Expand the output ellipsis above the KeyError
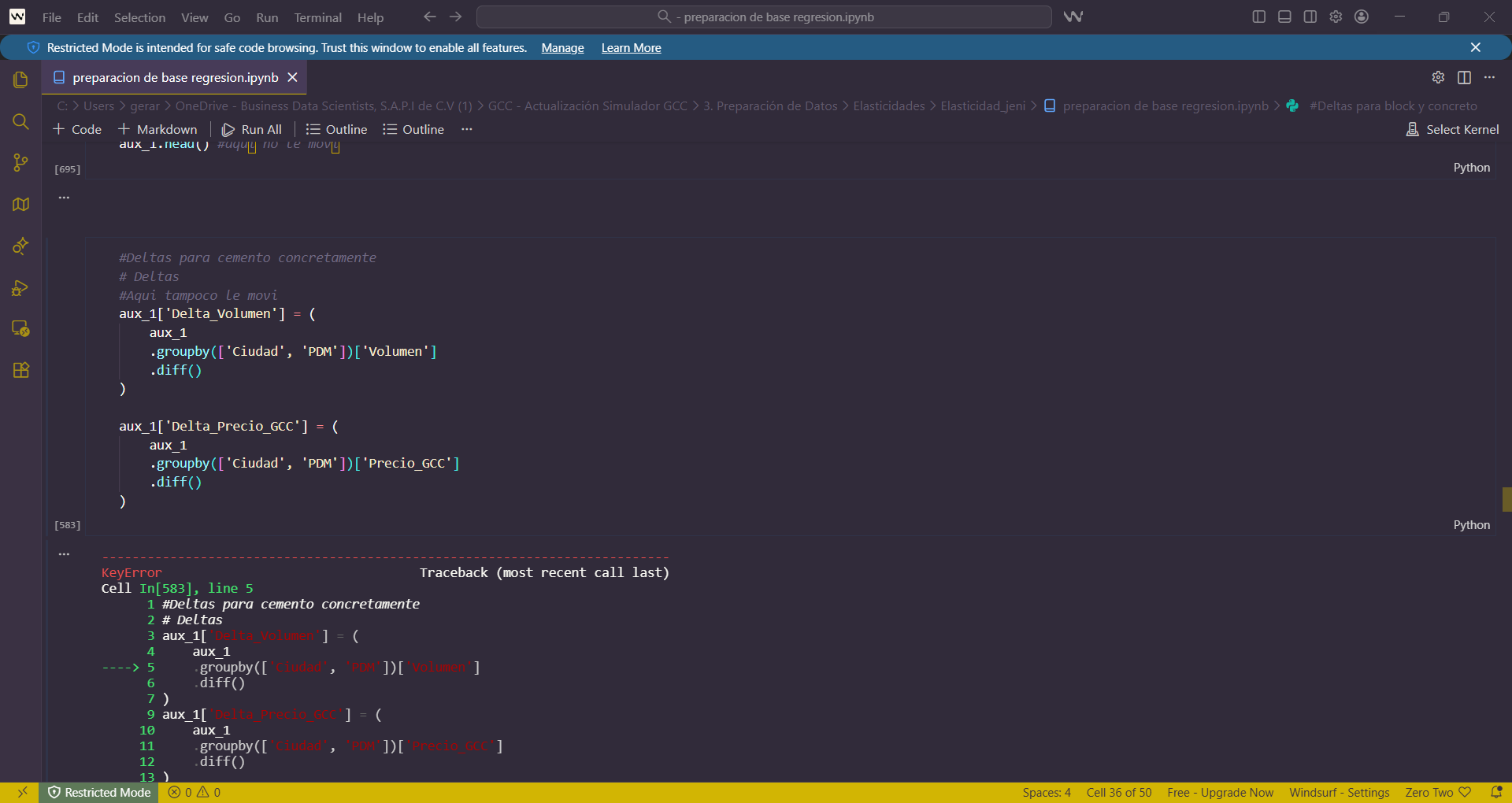 click(65, 554)
